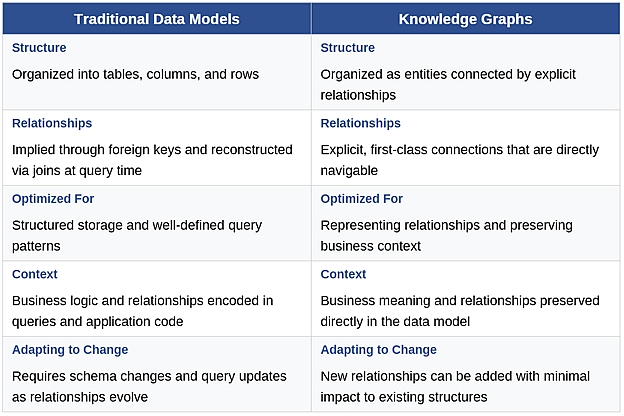Image resolution: width=624 pixels, height=416 pixels.
Task: Click the Traditional Data Models column header
Action: [x=156, y=18]
